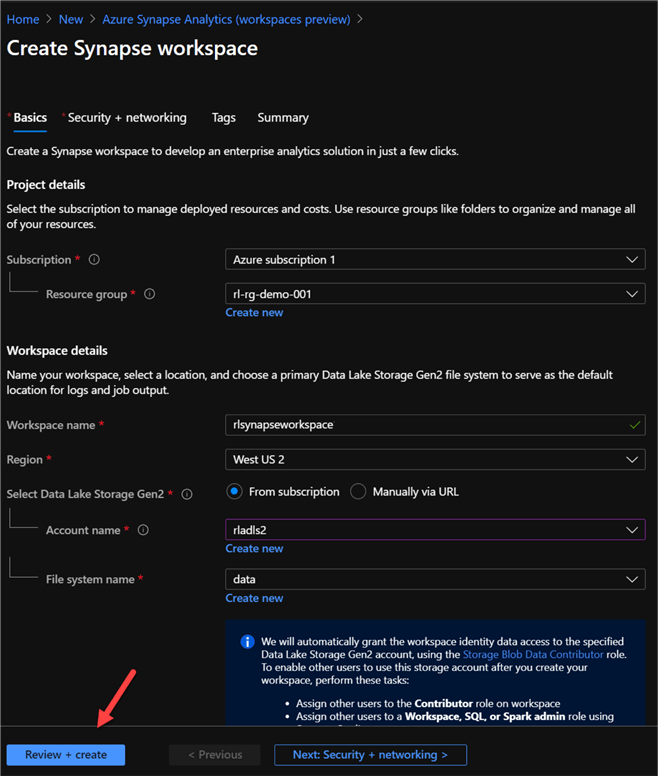Click the Resource group info icon

pyautogui.click(x=149, y=294)
